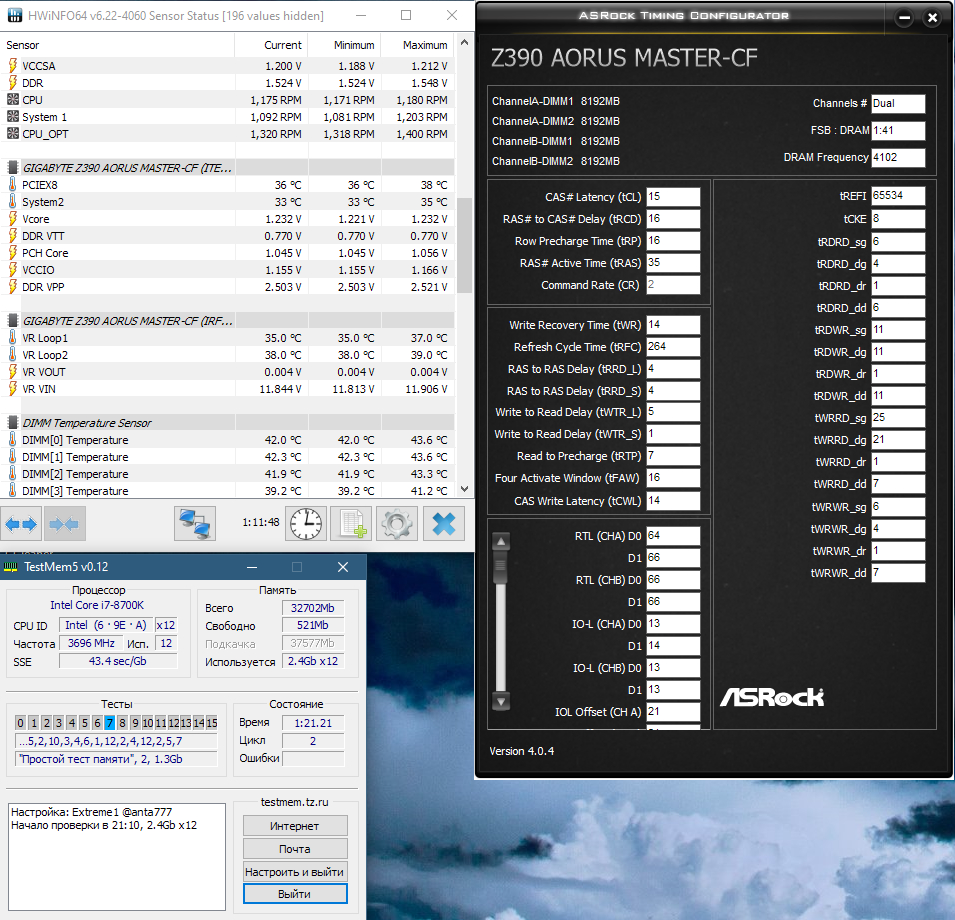Image resolution: width=955 pixels, height=920 pixels.
Task: Click the IOL Offset (CH A) field
Action: pyautogui.click(x=673, y=712)
